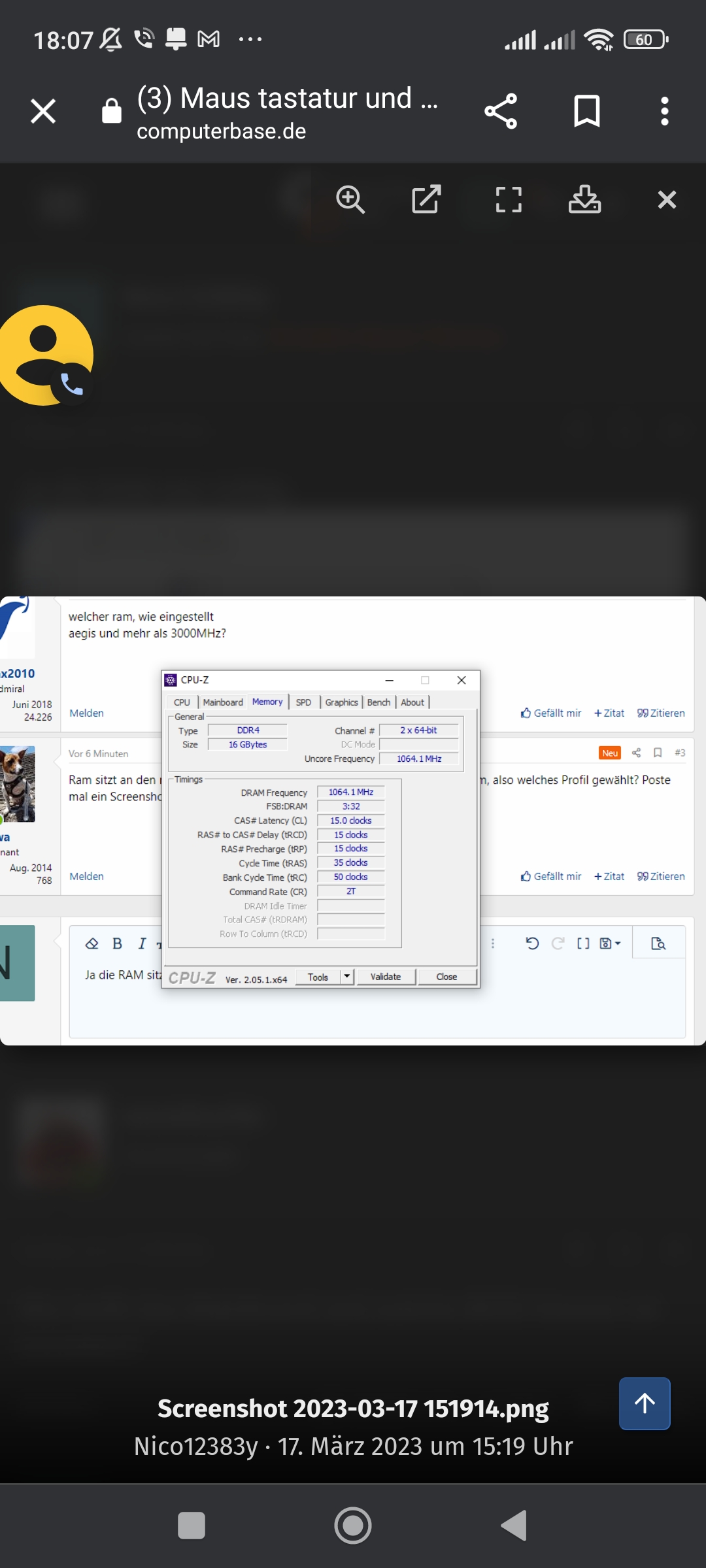Click the Neu badge on post #3

pos(610,753)
